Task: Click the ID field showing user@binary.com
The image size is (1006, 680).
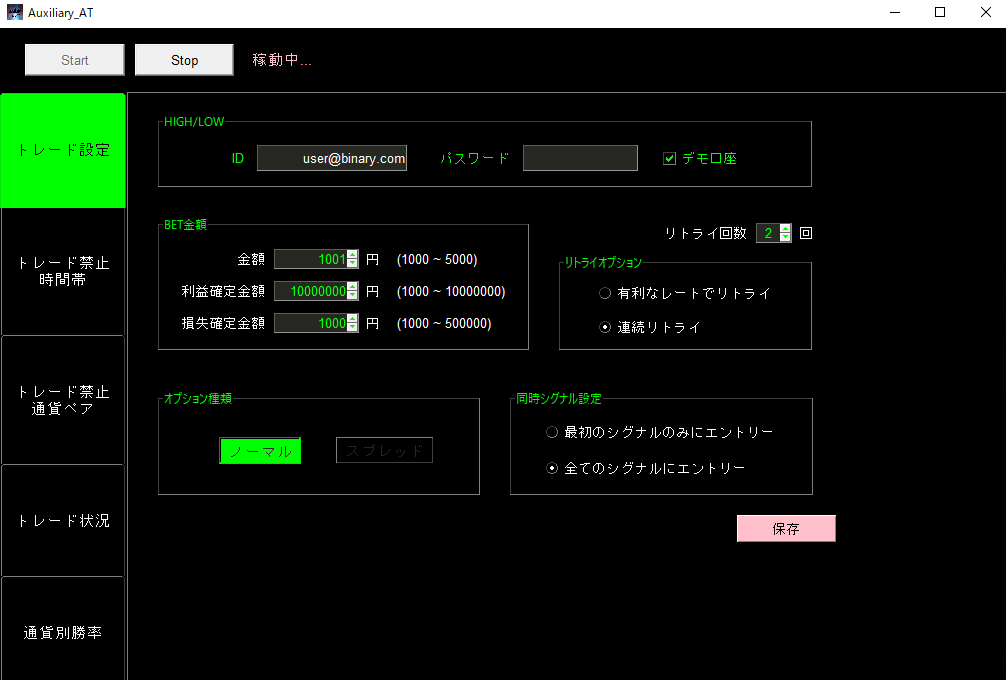Action: pyautogui.click(x=332, y=158)
